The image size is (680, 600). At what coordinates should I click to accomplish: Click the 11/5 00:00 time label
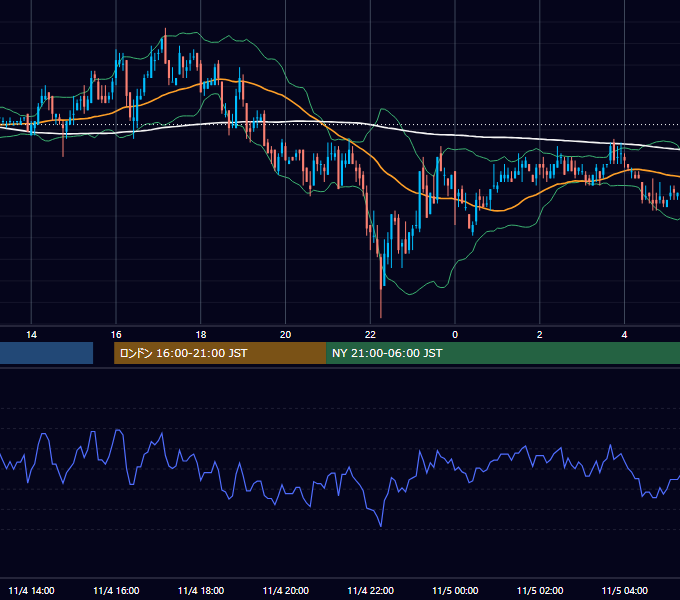pos(455,590)
